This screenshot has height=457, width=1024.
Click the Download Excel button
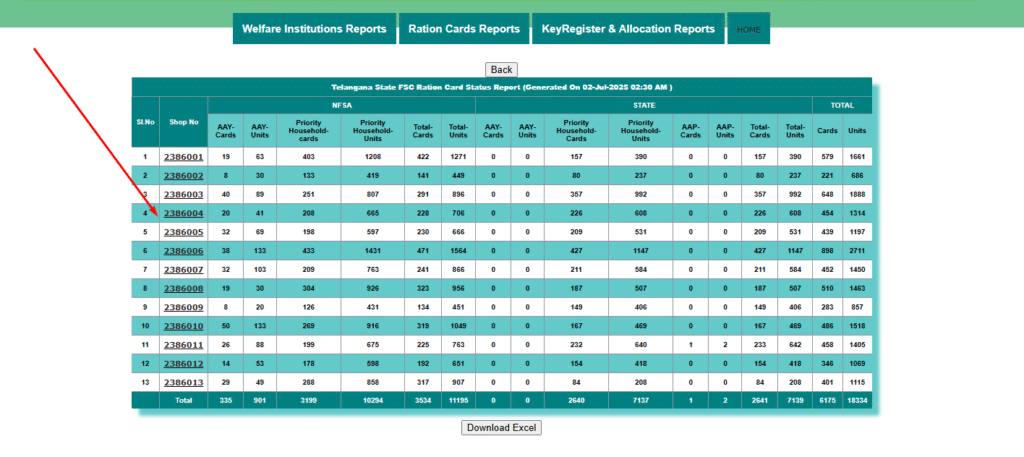pos(502,428)
